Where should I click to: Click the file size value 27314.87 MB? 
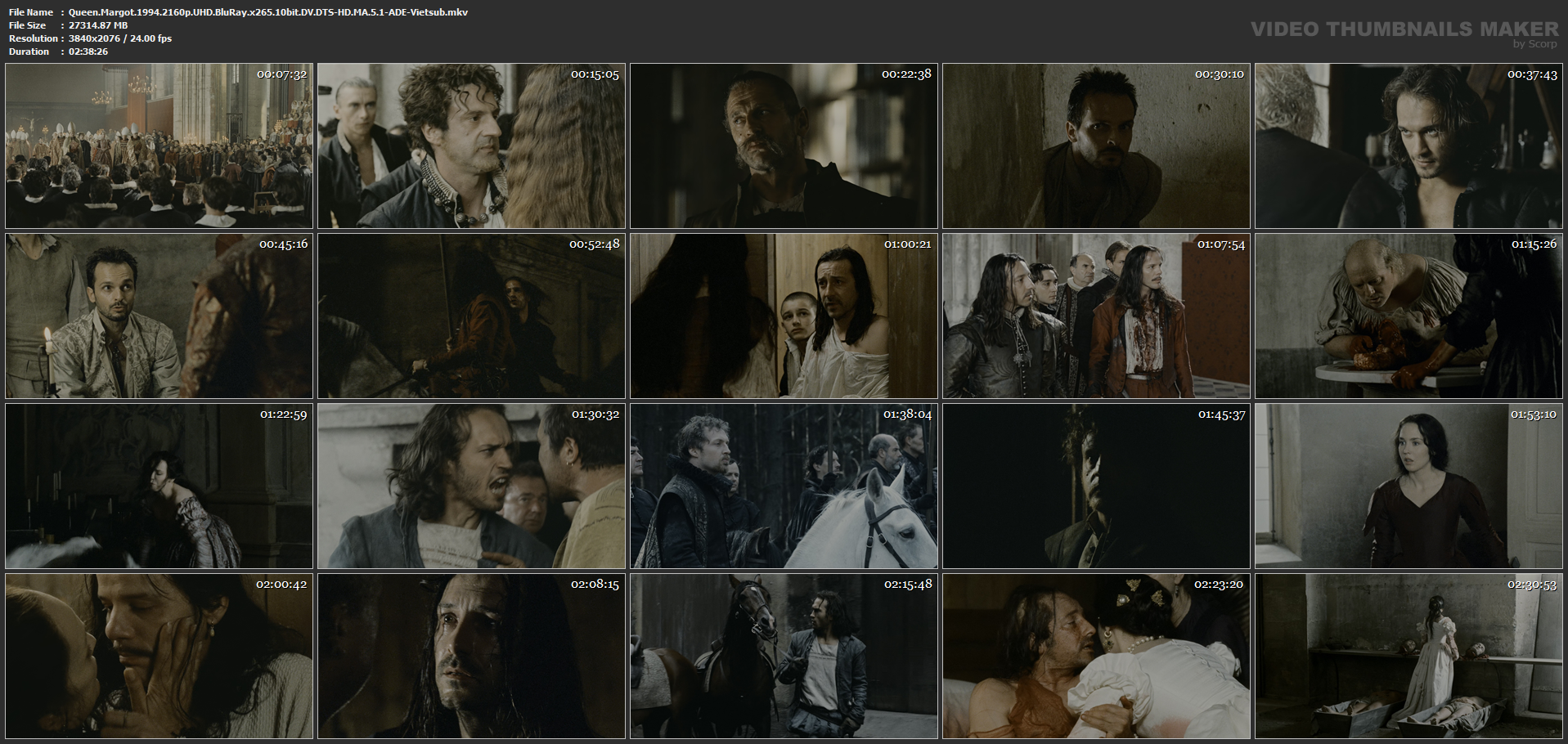98,25
